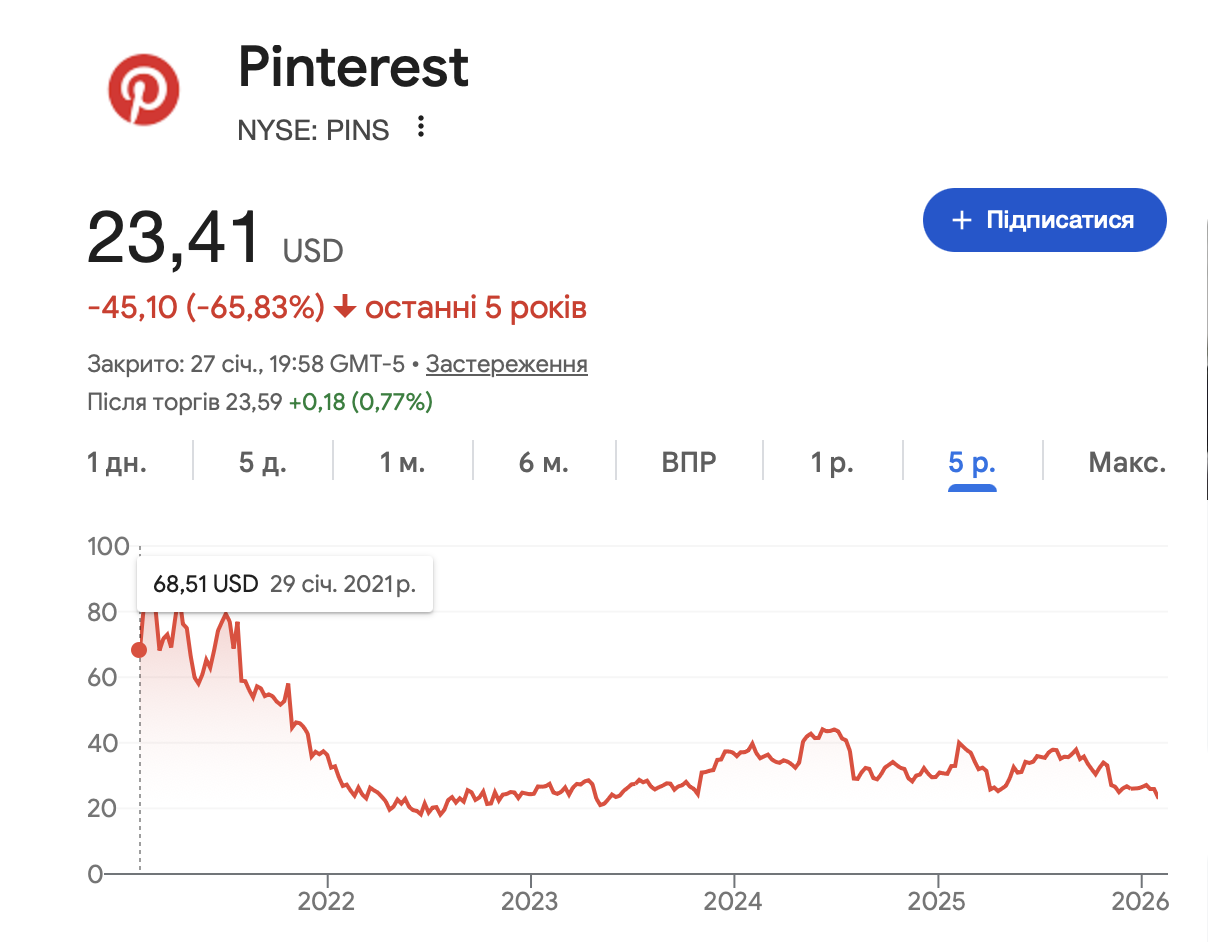The height and width of the screenshot is (942, 1208).
Task: Click the 68,51 USD chart tooltip
Action: (x=284, y=584)
